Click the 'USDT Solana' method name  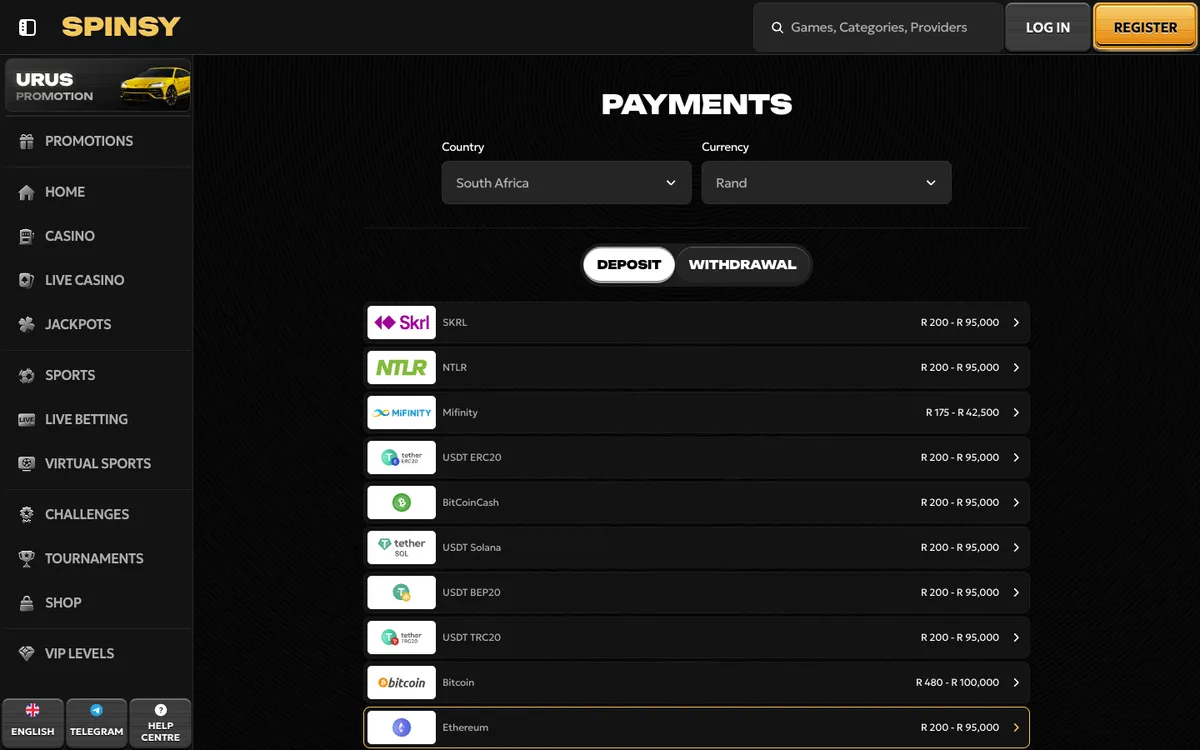pyautogui.click(x=472, y=548)
